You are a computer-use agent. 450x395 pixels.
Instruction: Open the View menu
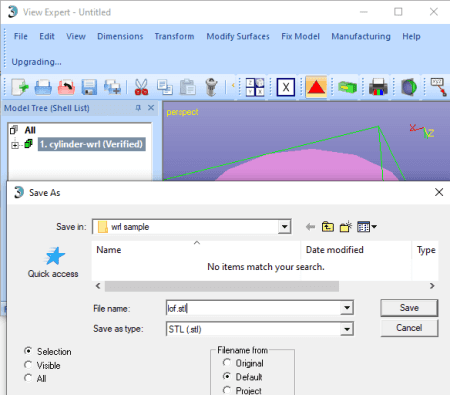pos(76,36)
